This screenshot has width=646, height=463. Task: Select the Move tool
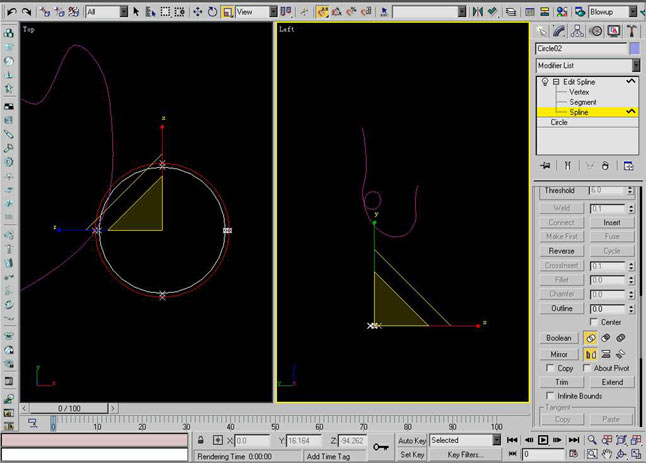[198, 12]
